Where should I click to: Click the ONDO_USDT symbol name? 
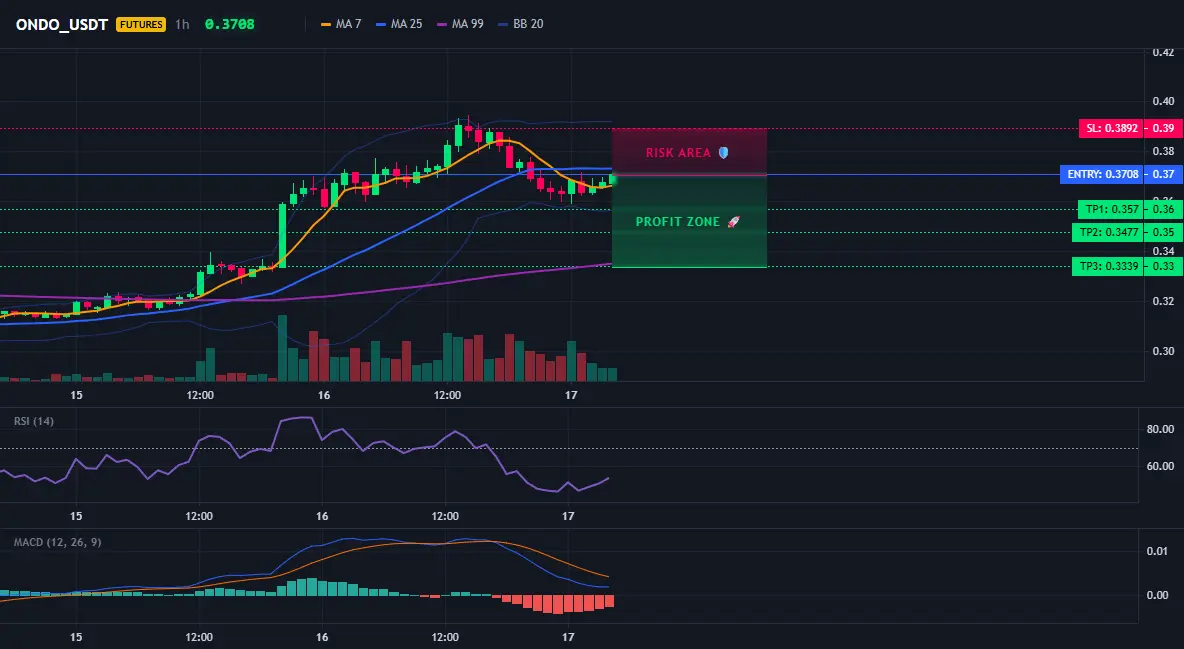click(62, 24)
